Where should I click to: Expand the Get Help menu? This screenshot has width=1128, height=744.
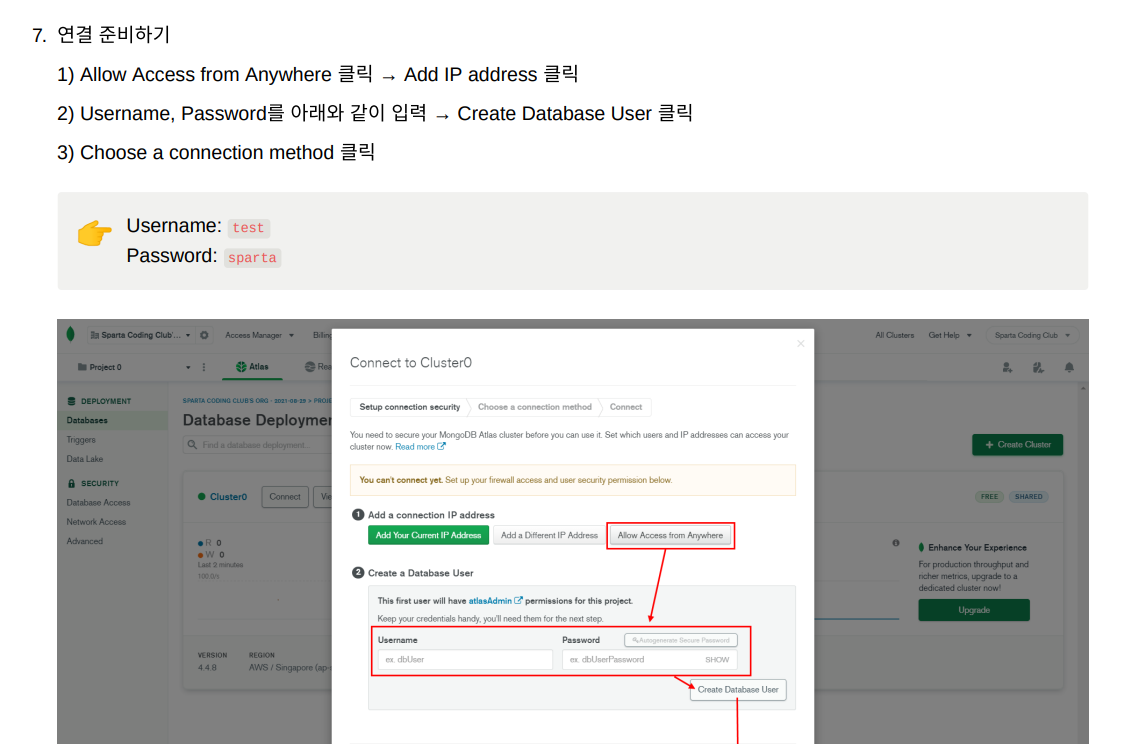950,335
